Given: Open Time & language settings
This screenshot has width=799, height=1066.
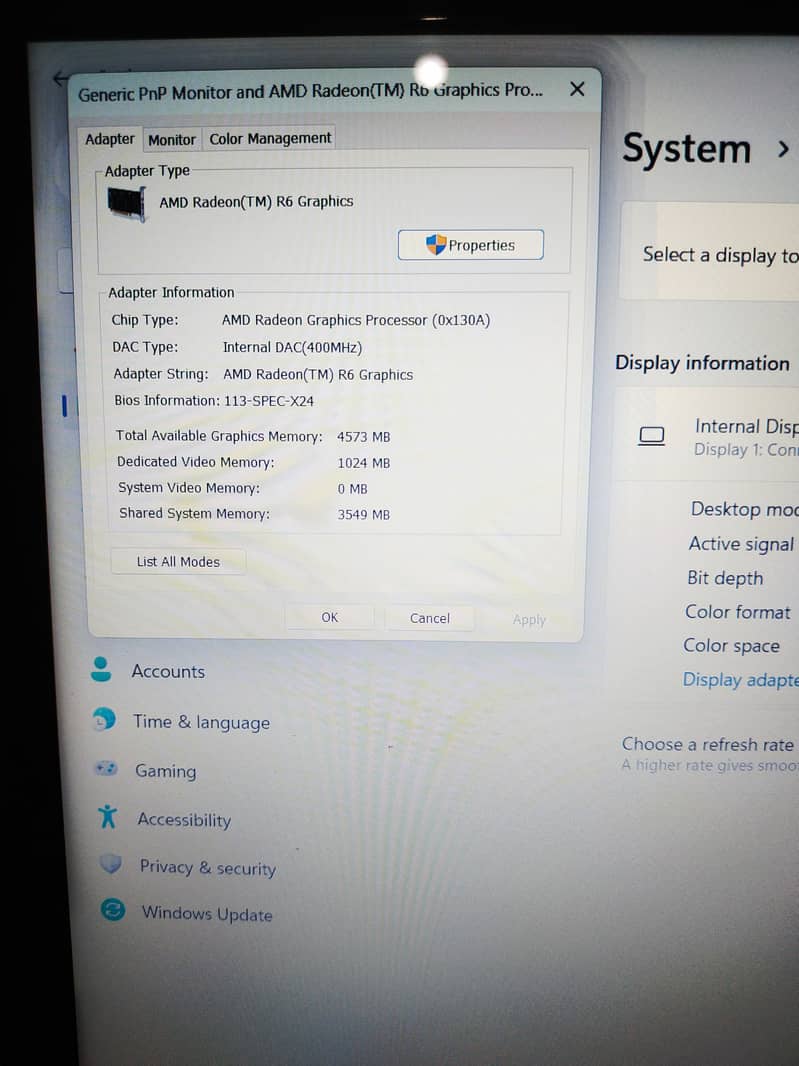Looking at the screenshot, I should click(x=201, y=722).
